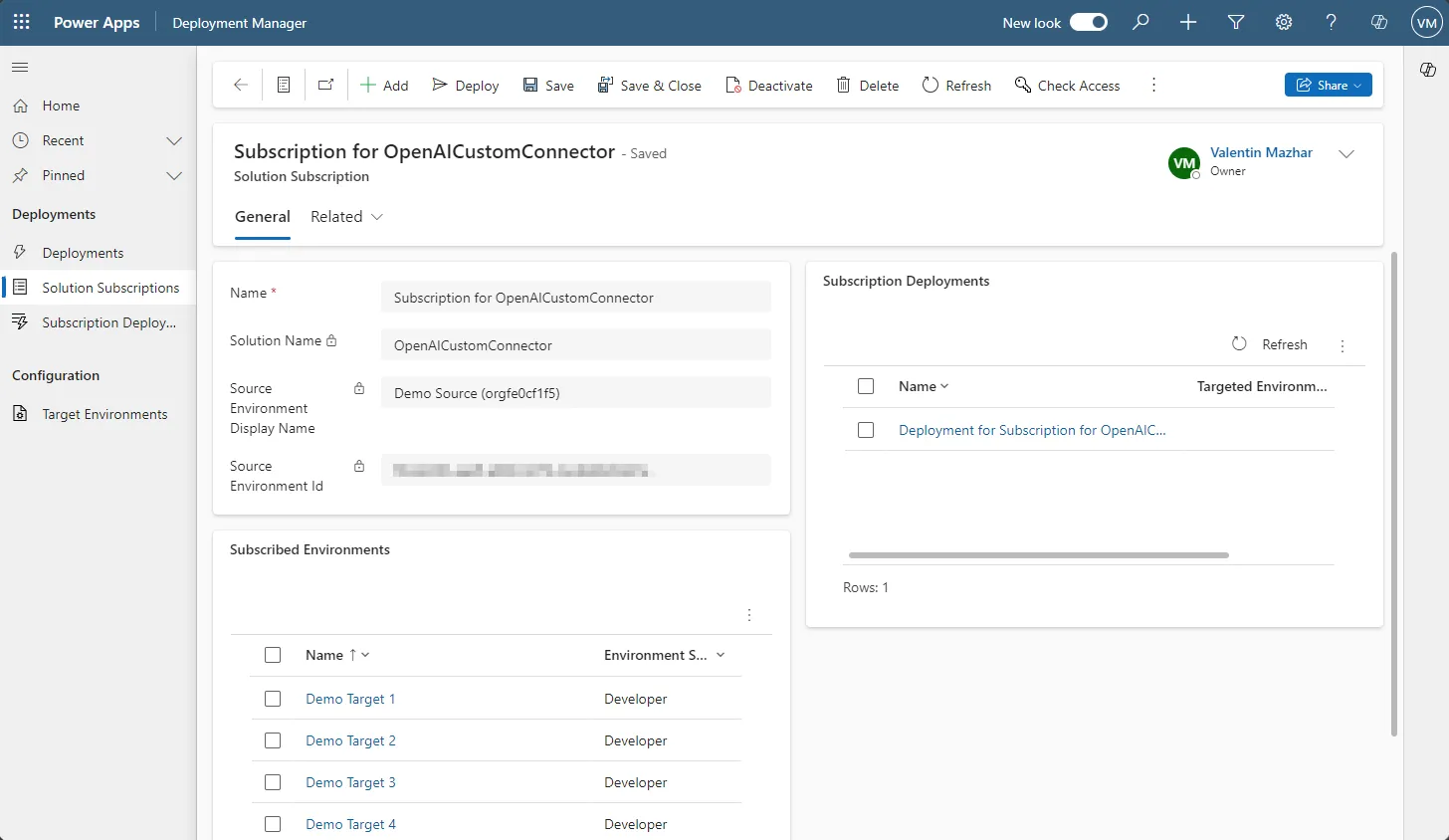Open the VM account avatar in header
This screenshot has height=840, width=1449.
click(1427, 23)
